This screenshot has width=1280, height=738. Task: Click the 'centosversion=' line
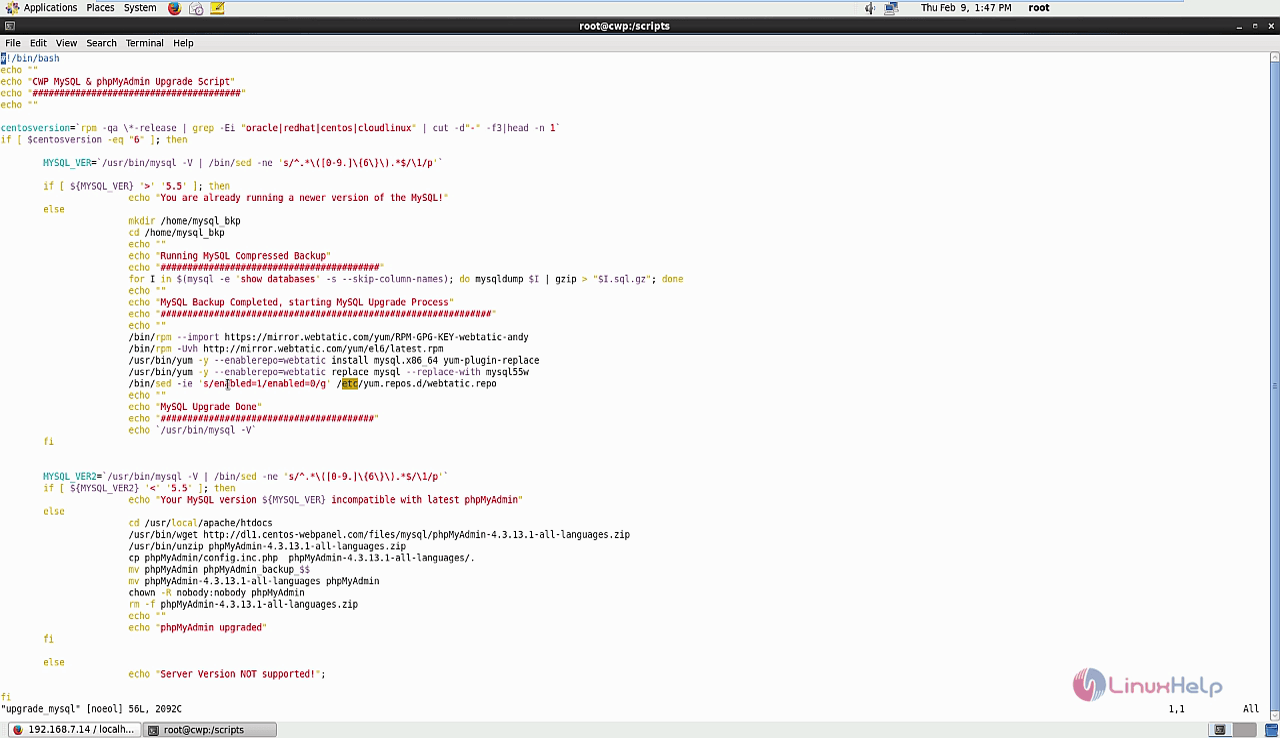(x=280, y=128)
